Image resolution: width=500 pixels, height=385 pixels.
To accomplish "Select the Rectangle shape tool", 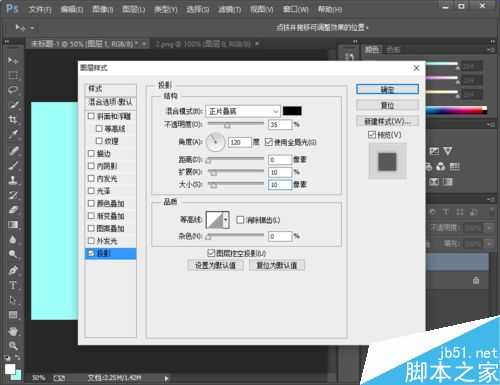I will (x=13, y=315).
